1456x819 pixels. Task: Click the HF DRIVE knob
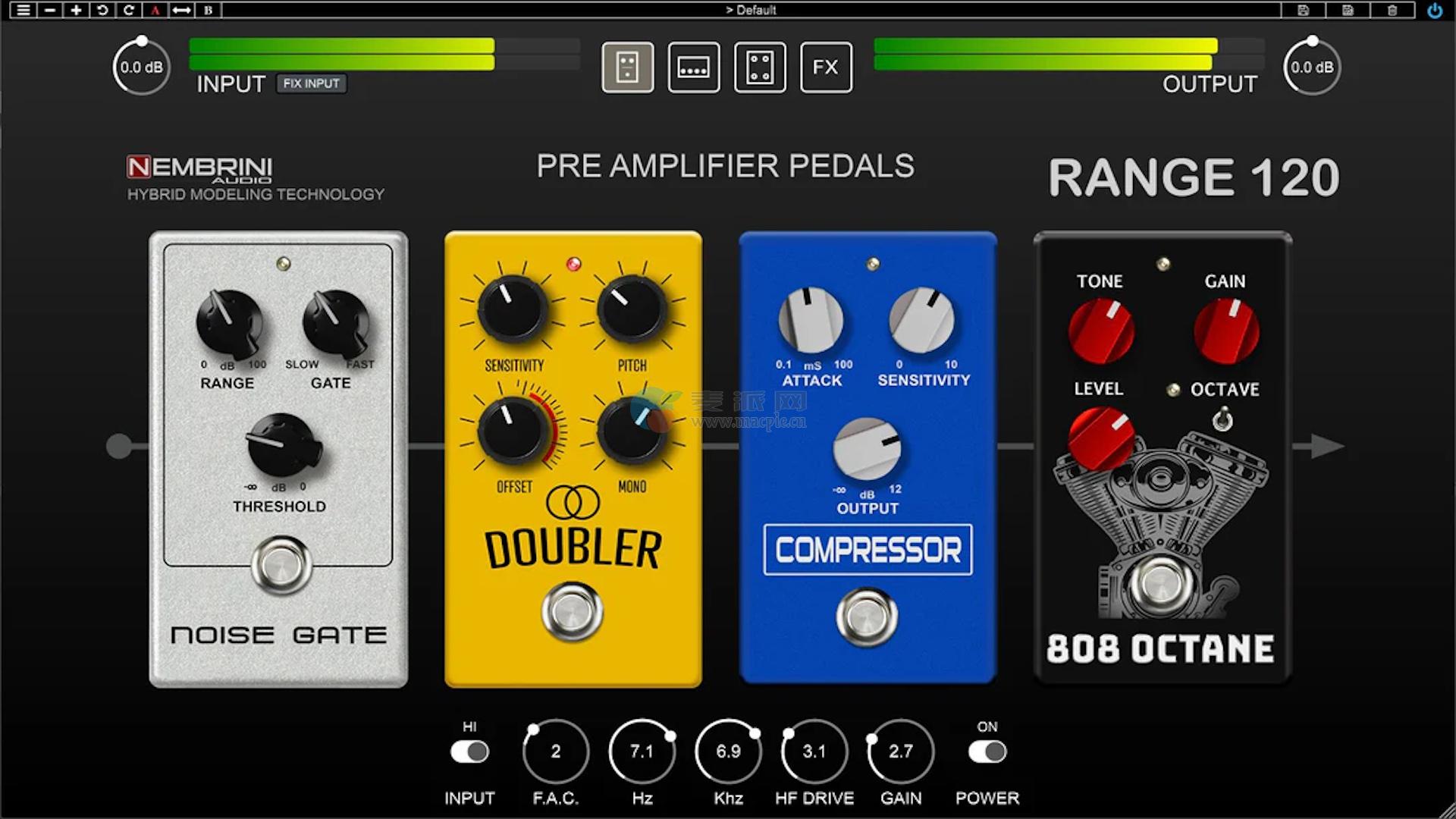tap(814, 752)
